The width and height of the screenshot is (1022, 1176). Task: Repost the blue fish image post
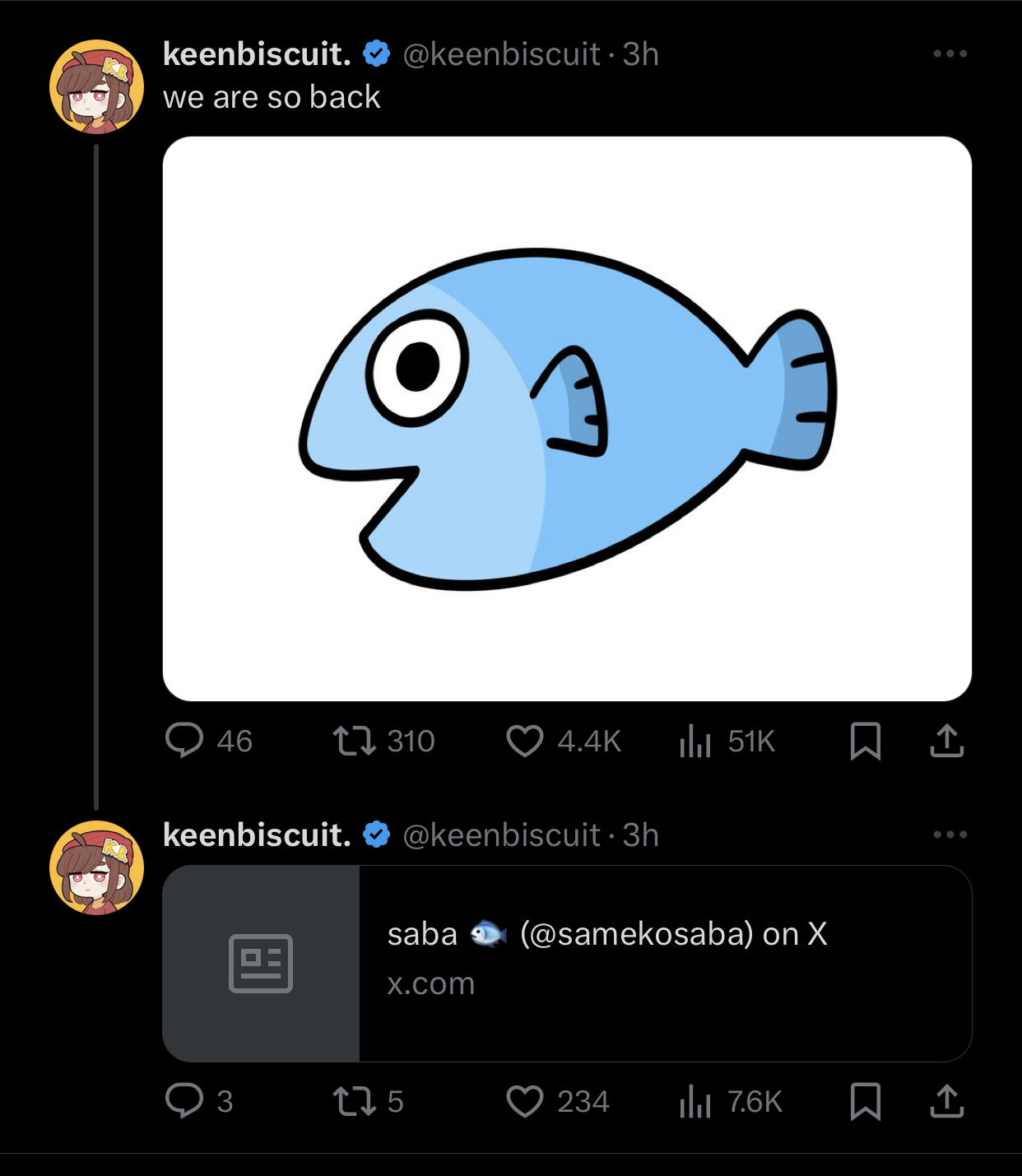tap(354, 741)
